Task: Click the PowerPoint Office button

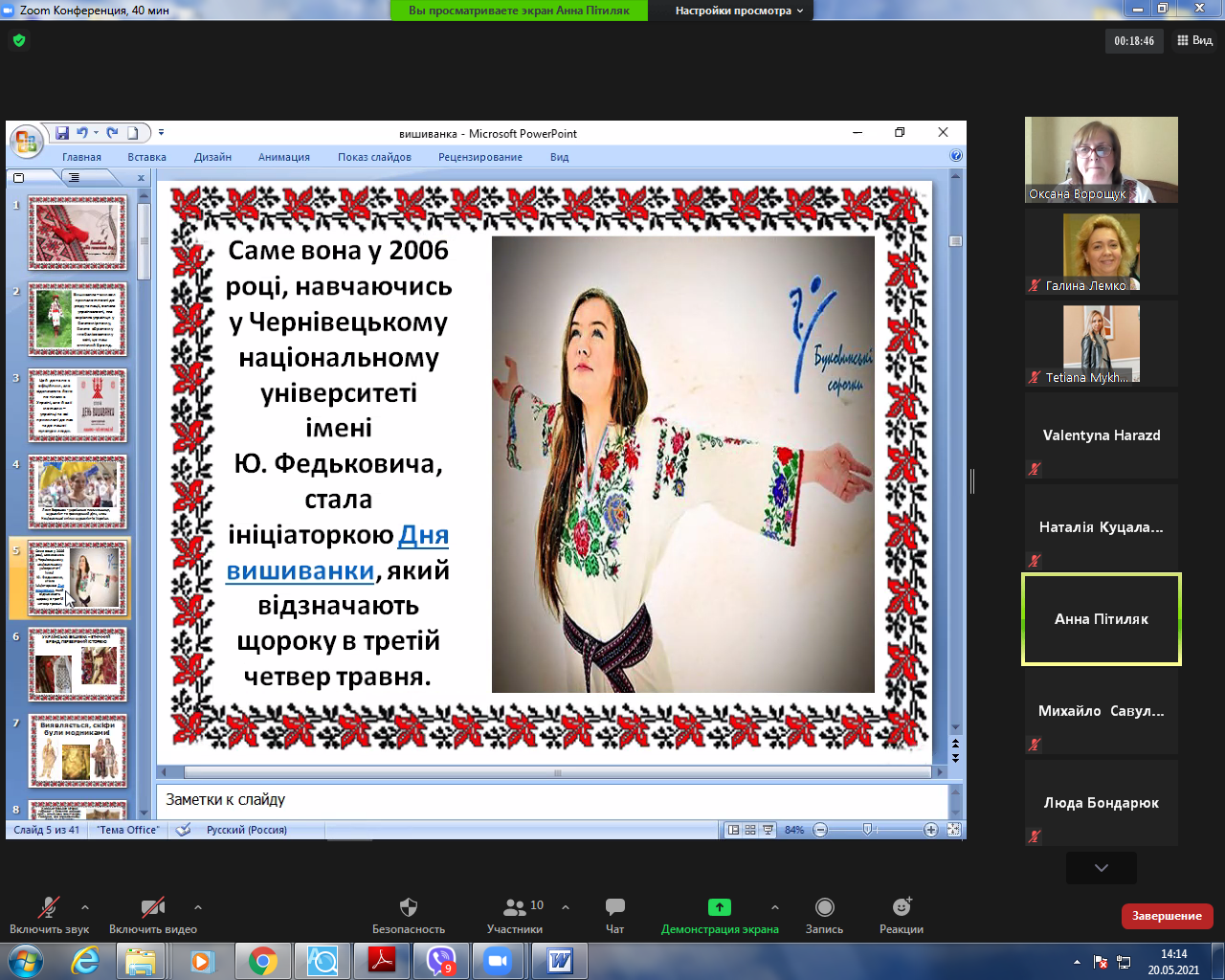Action: [26, 143]
